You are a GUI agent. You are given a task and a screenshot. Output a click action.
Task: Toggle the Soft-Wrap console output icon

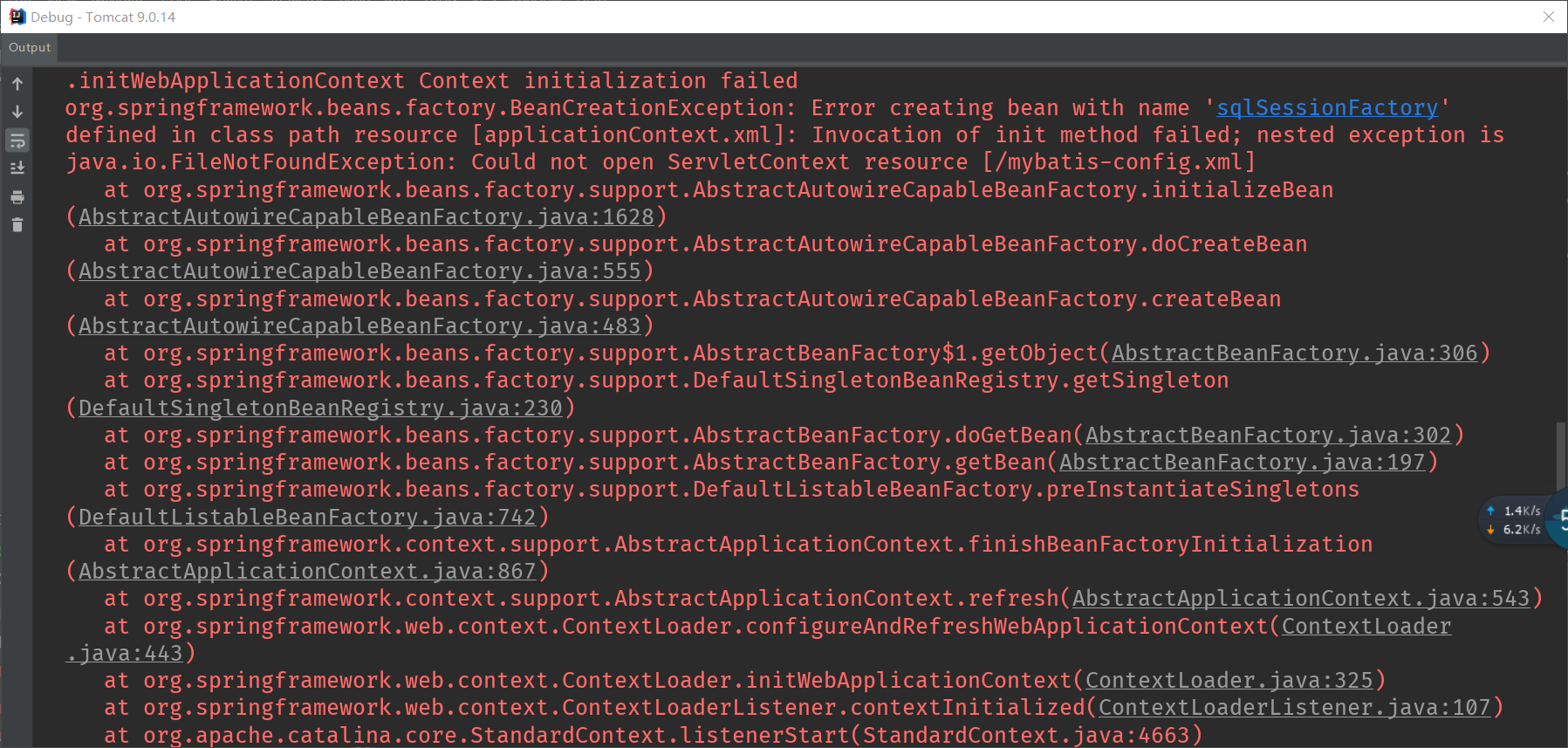[x=17, y=141]
